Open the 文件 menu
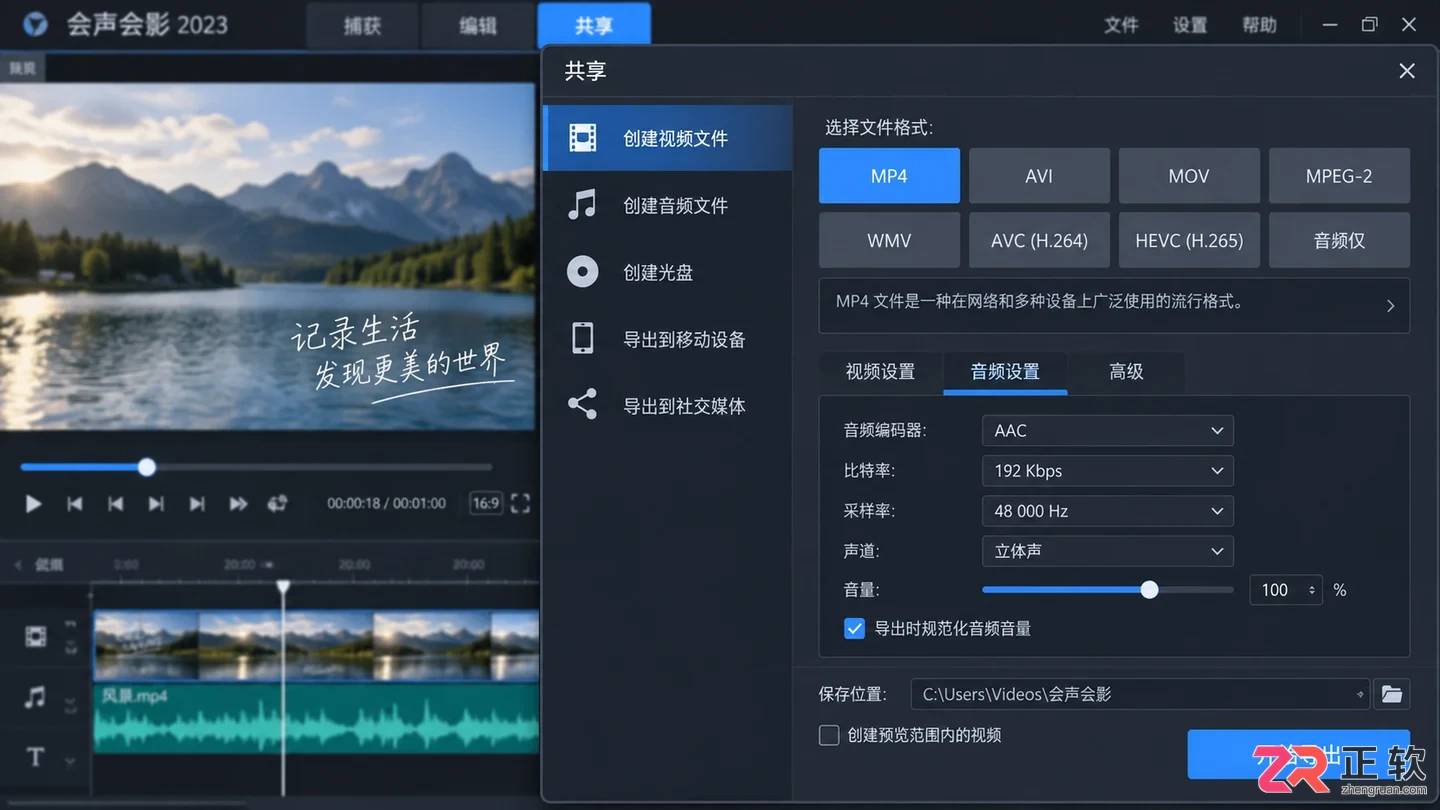The width and height of the screenshot is (1440, 810). [1121, 25]
